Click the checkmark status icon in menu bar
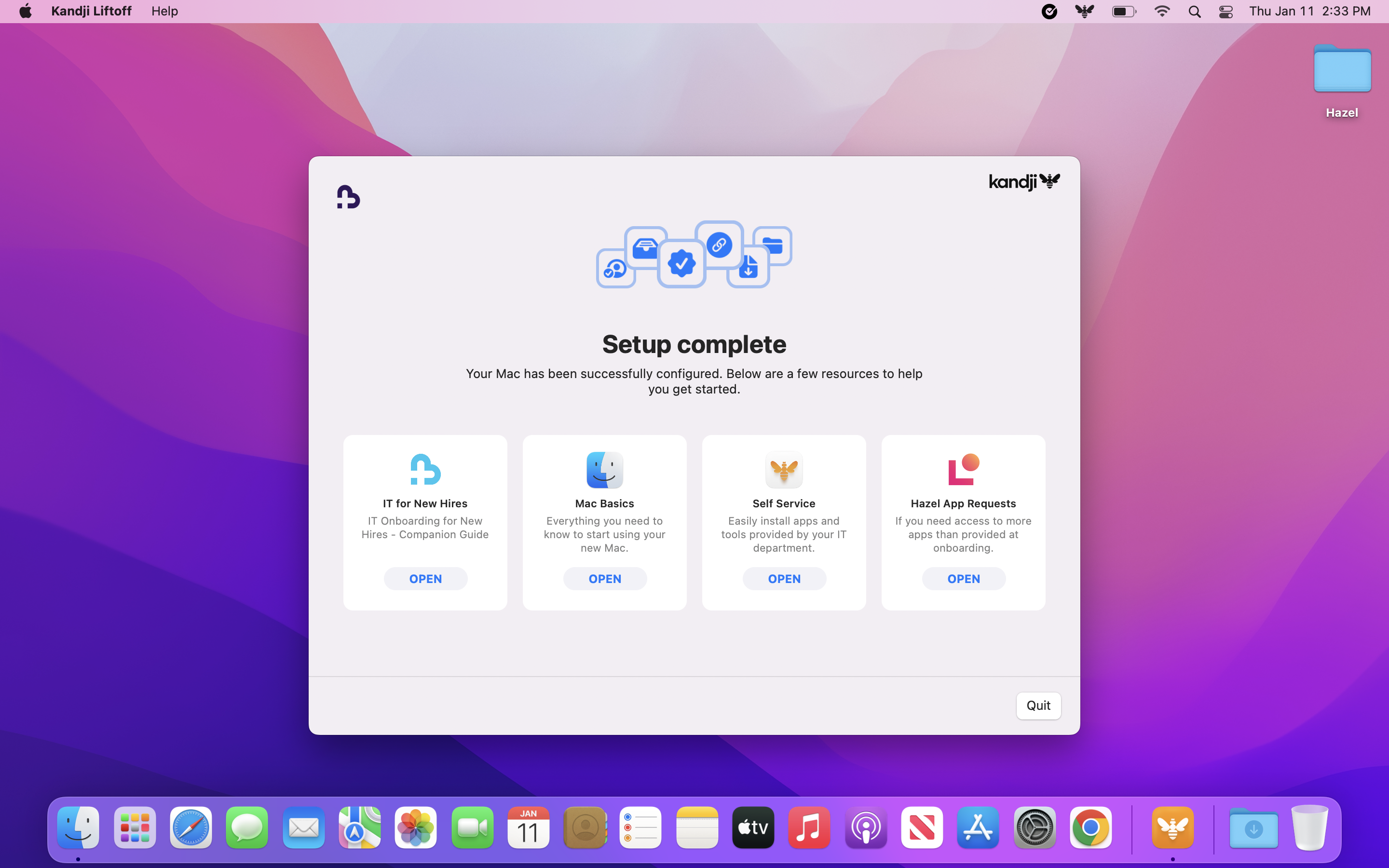Screen dimensions: 1389x868 coord(1049,12)
